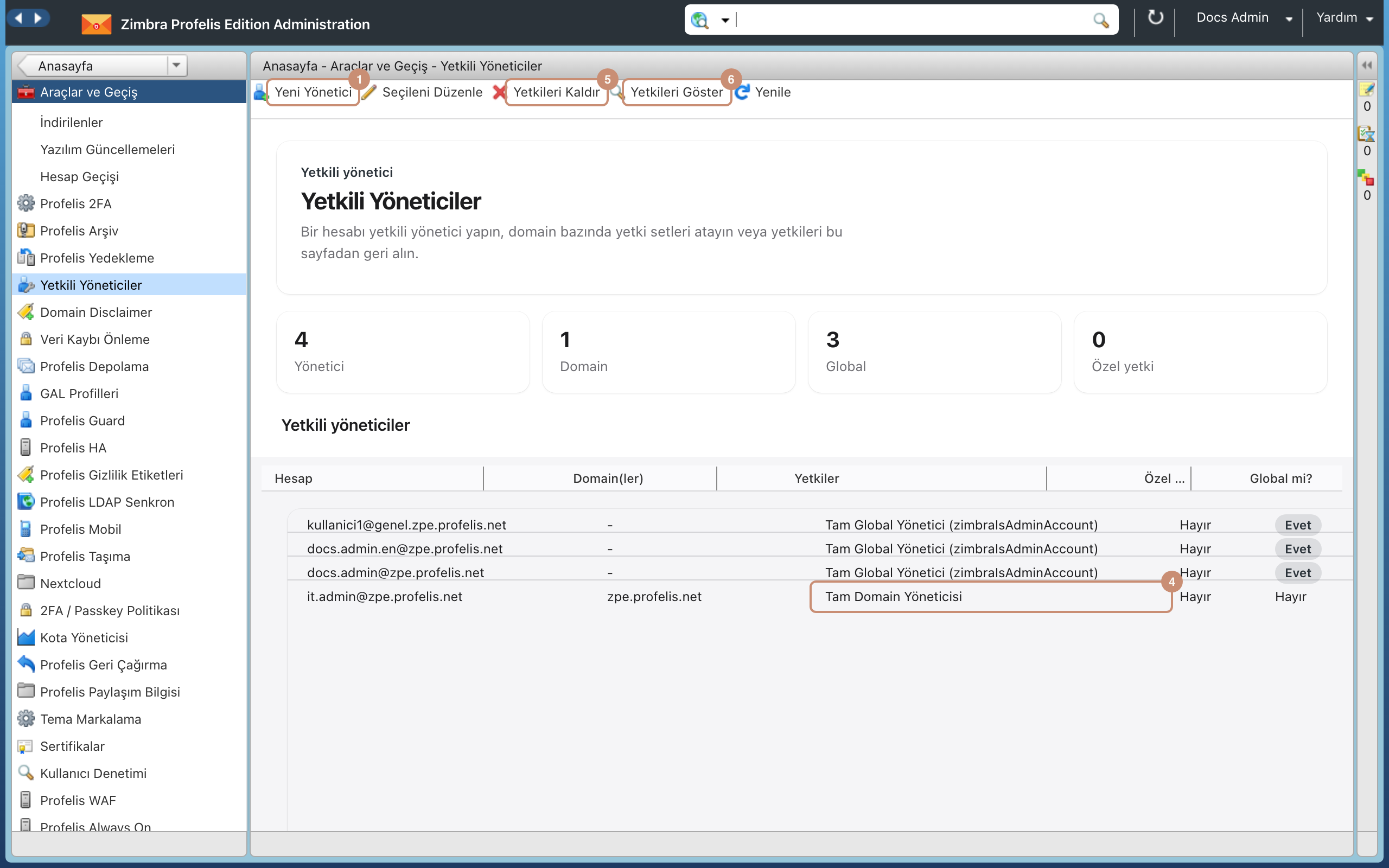
Task: Sort by the Global mi? column header
Action: point(1267,478)
